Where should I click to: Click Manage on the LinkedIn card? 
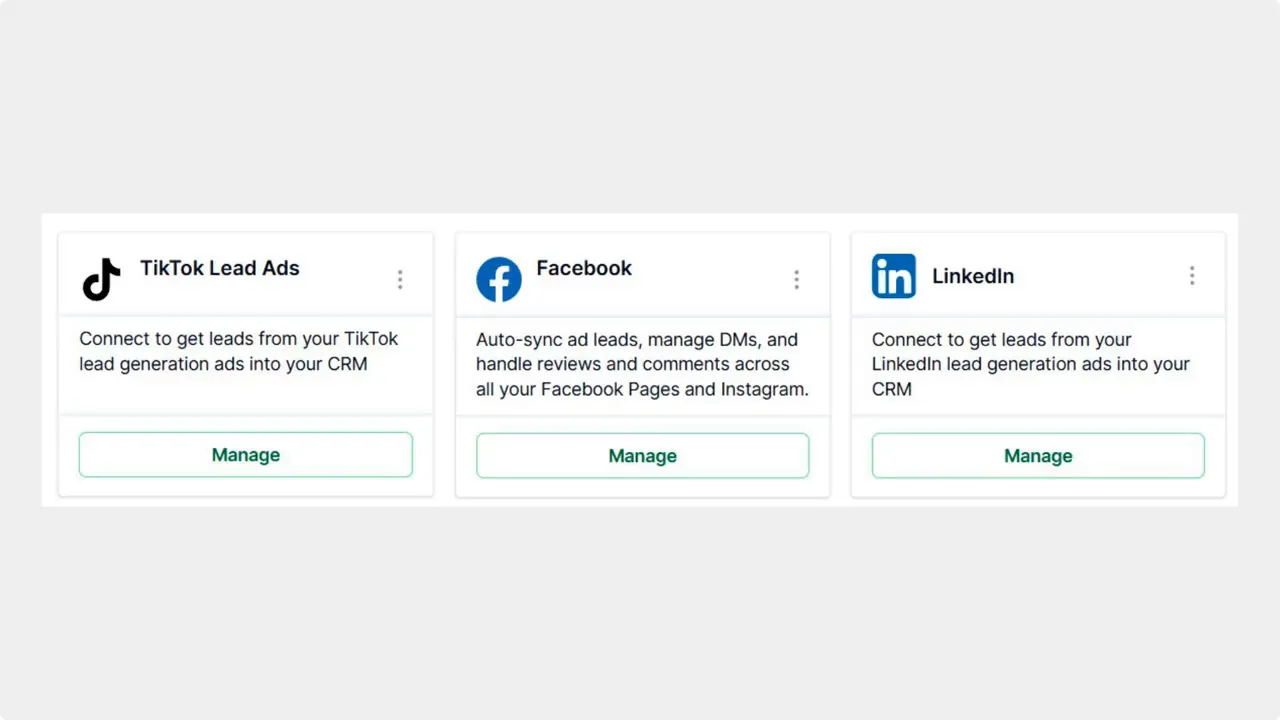pyautogui.click(x=1038, y=455)
